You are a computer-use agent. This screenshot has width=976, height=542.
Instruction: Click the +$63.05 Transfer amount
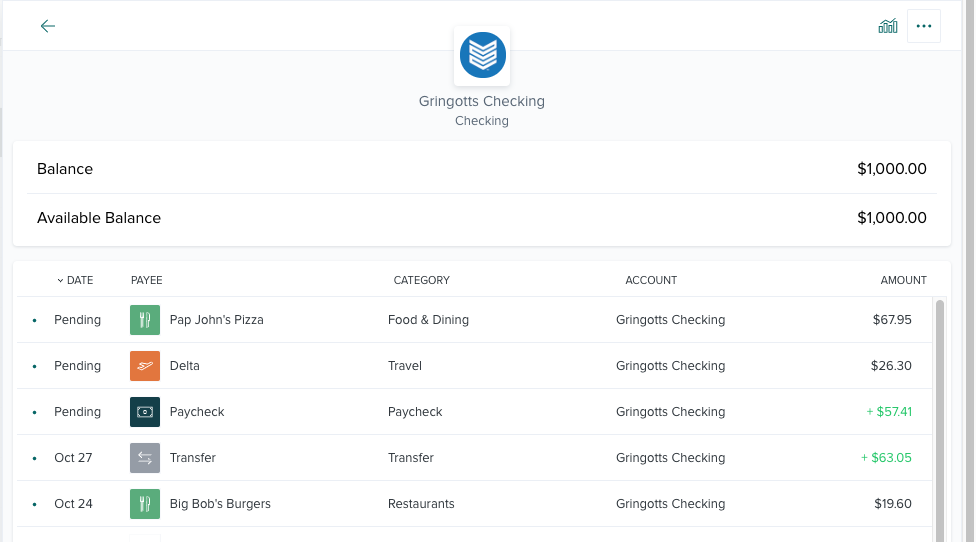886,458
